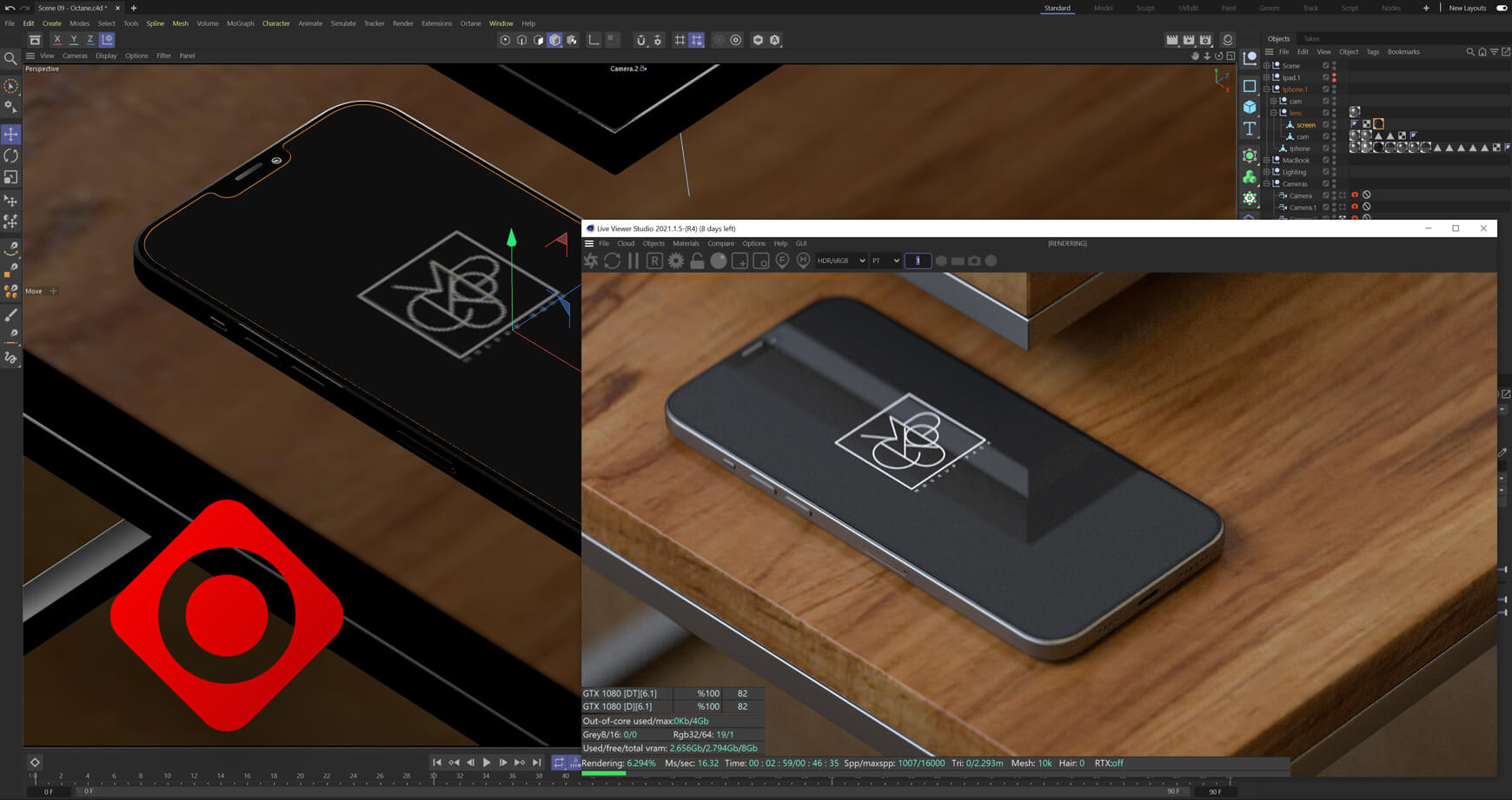Switch to the Takes tab

pyautogui.click(x=1311, y=38)
